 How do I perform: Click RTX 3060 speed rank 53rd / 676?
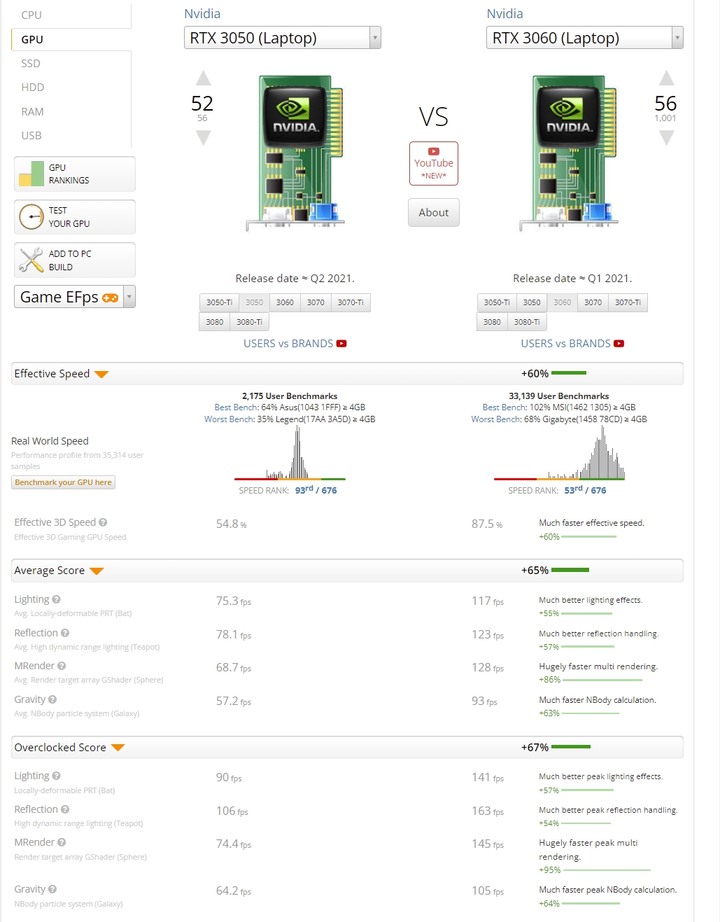(x=585, y=490)
